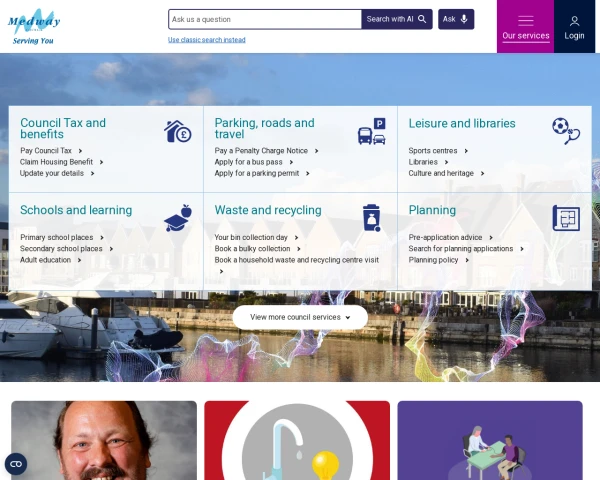Image resolution: width=600 pixels, height=480 pixels.
Task: Select Update your details link
Action: click(52, 173)
